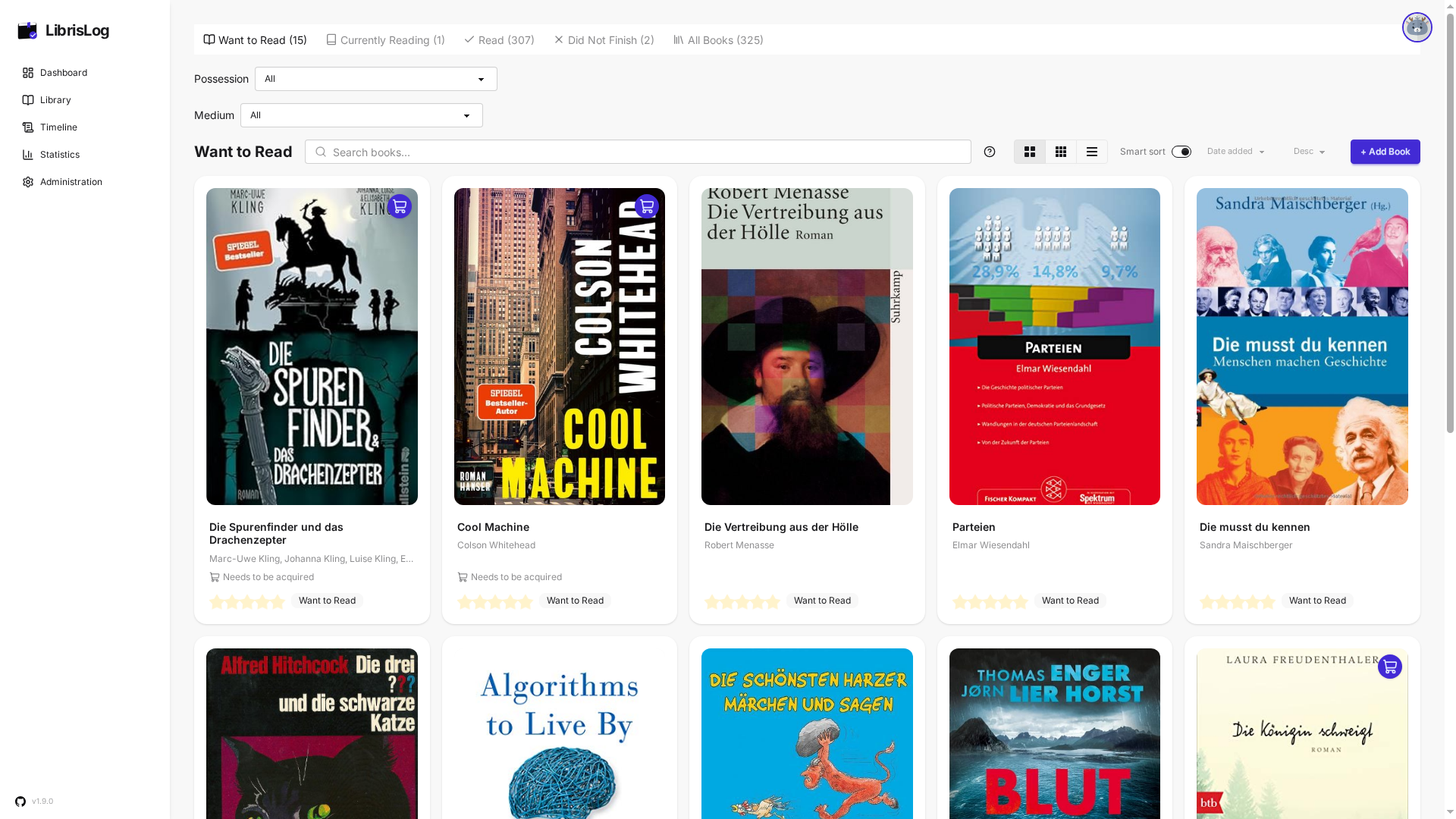
Task: Click the Die musst du kennen title
Action: 1255,527
